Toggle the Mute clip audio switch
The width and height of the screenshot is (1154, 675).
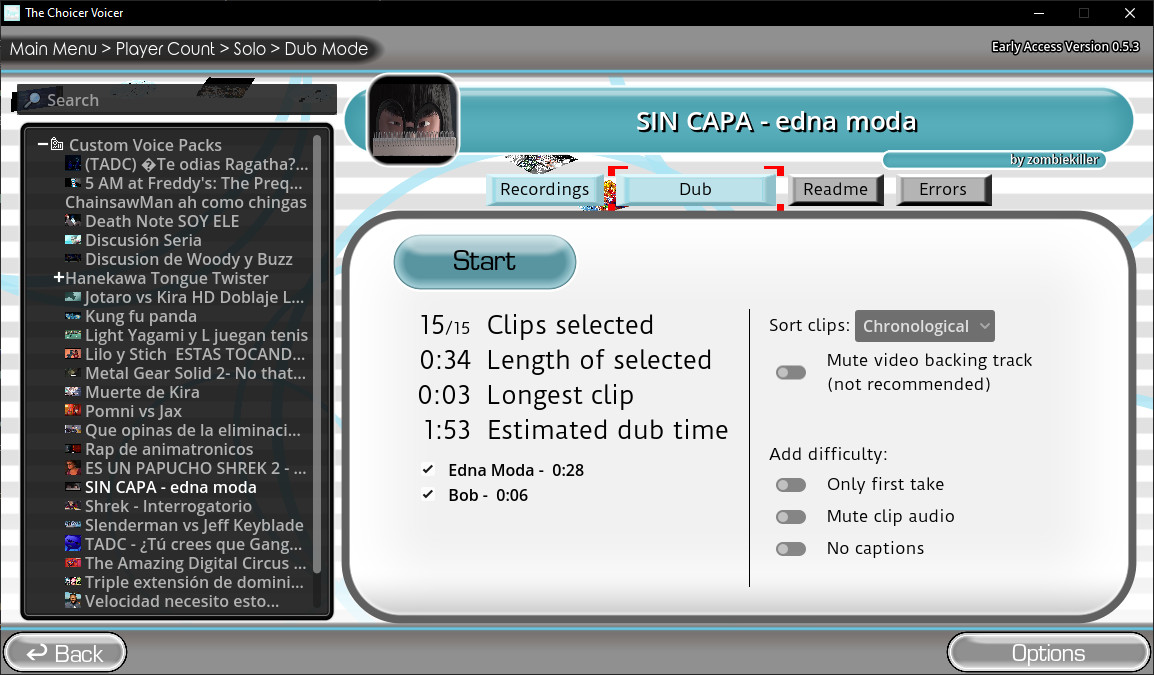[791, 517]
